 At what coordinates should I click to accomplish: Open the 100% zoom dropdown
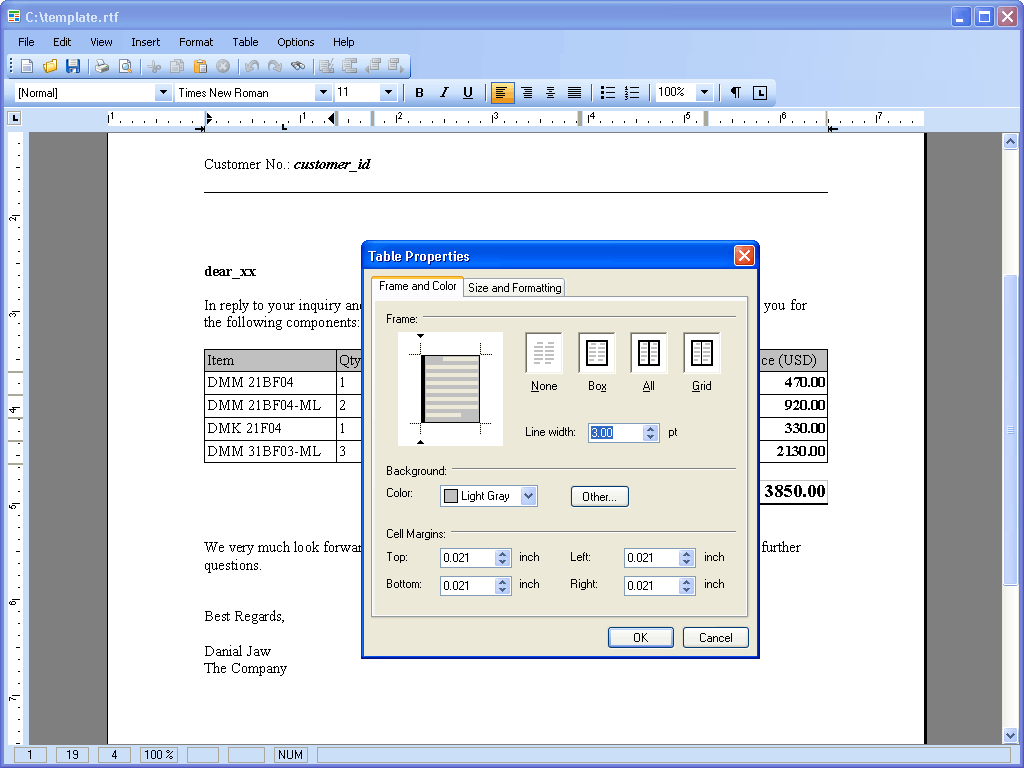[x=704, y=93]
